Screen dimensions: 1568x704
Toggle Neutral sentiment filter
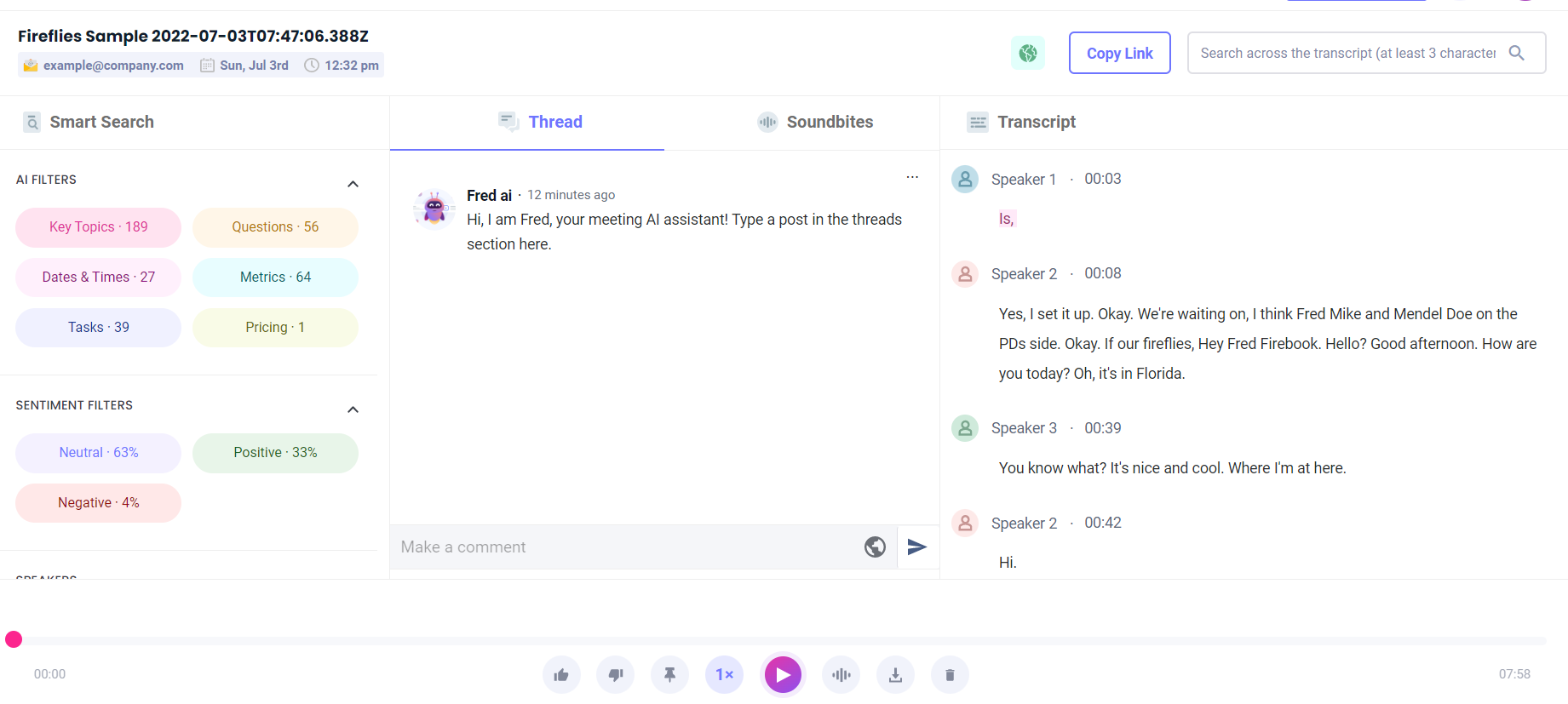(99, 453)
